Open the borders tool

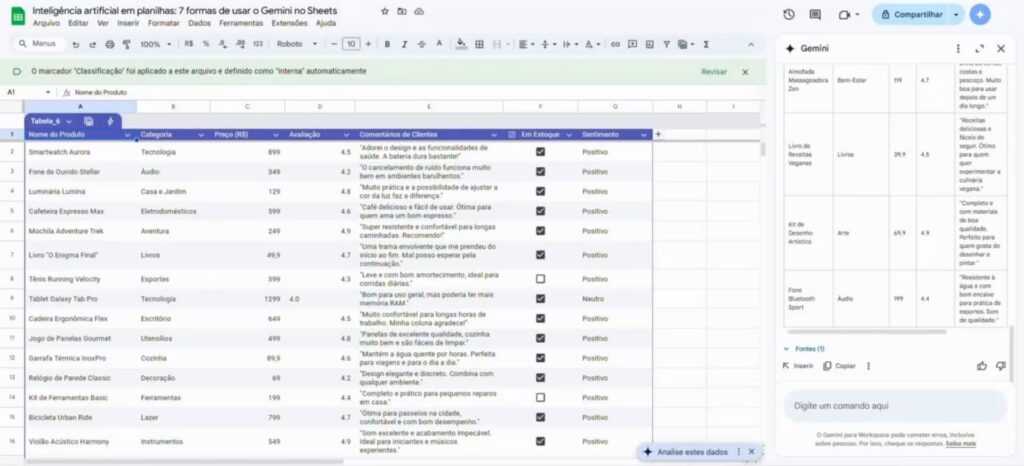pos(479,44)
